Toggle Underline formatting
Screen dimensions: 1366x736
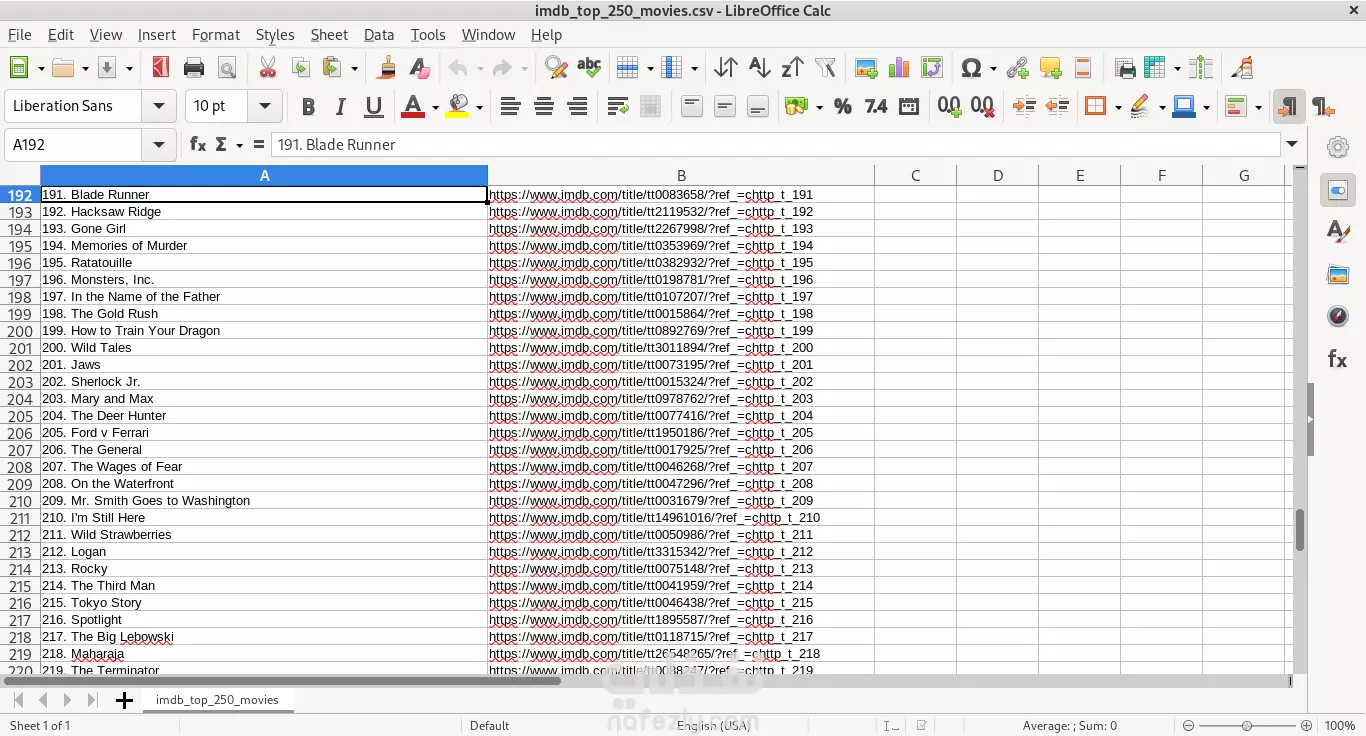click(x=374, y=106)
